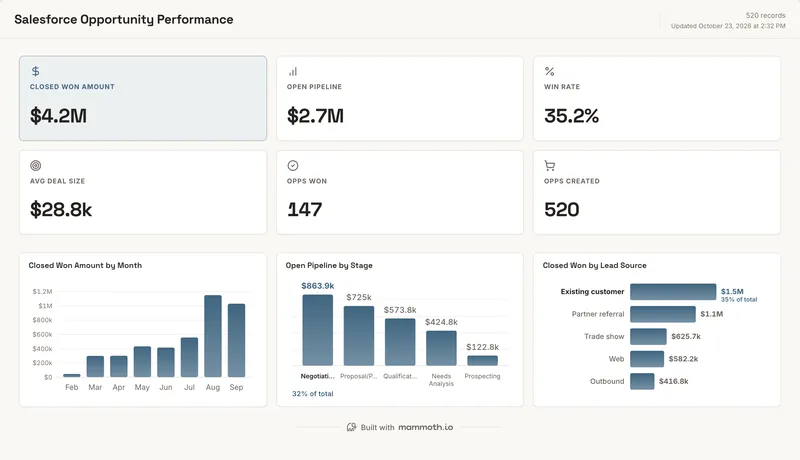The height and width of the screenshot is (460, 800).
Task: Click the Closed Won by Lead Source title
Action: pyautogui.click(x=594, y=266)
